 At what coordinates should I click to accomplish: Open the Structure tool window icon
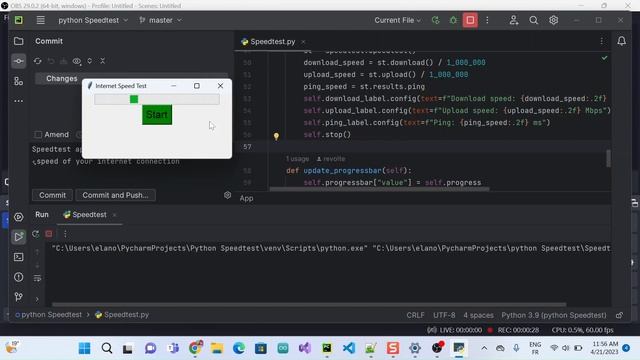click(x=18, y=81)
